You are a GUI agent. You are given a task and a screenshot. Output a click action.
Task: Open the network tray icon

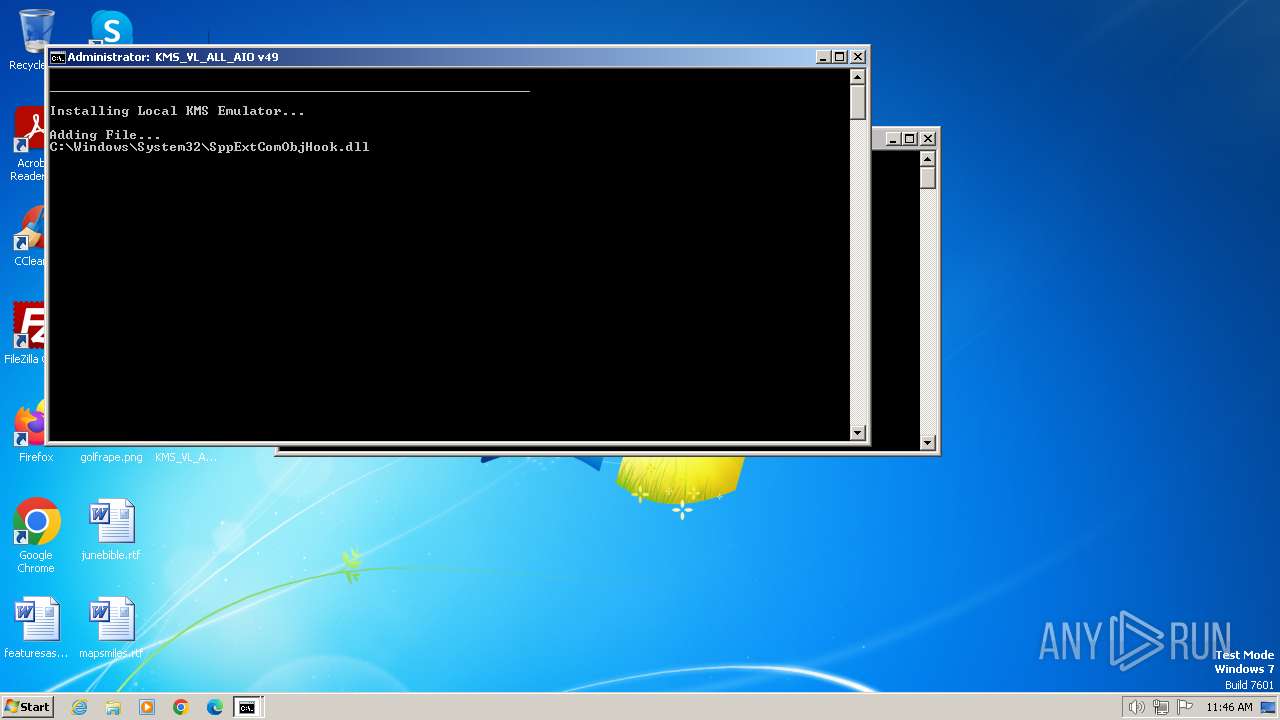pyautogui.click(x=1161, y=707)
